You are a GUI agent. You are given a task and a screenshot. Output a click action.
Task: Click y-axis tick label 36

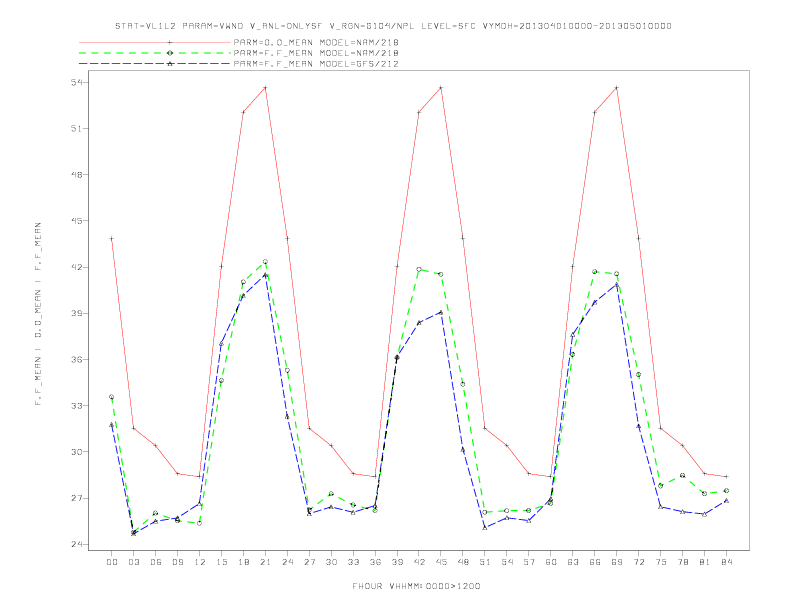(x=76, y=360)
